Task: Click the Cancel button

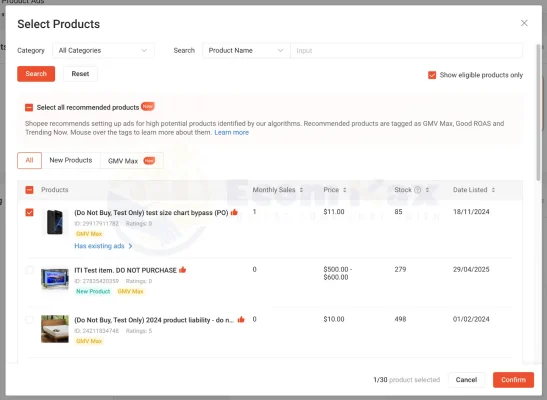Action: [x=466, y=380]
